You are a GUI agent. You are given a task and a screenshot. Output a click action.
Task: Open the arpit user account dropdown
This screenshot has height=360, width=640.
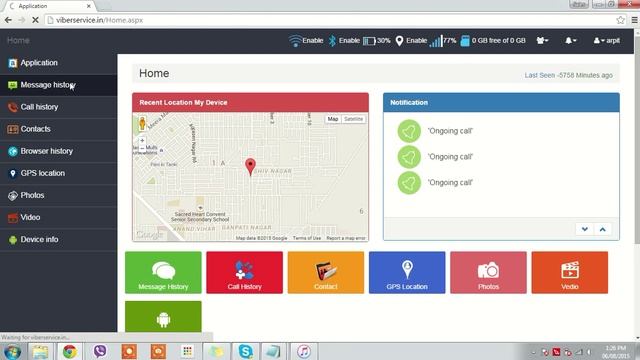tap(607, 40)
